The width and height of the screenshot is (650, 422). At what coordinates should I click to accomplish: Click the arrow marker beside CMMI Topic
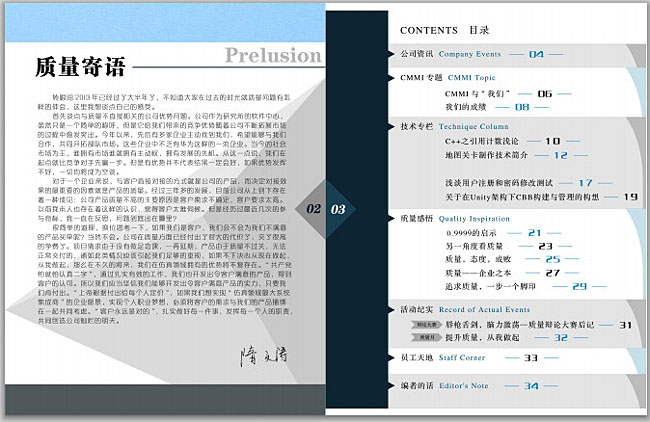pyautogui.click(x=391, y=76)
